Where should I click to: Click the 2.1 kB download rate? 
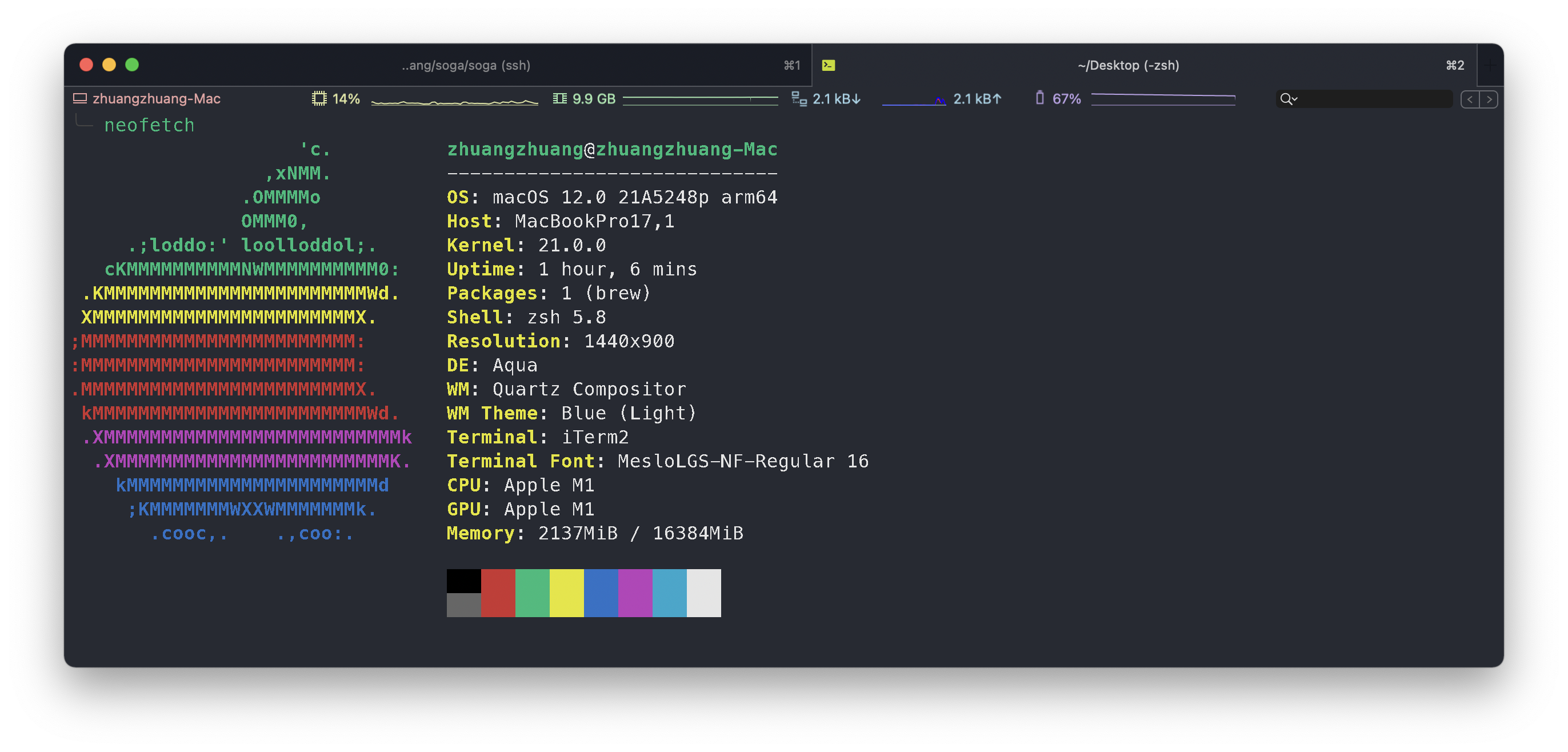tap(837, 99)
